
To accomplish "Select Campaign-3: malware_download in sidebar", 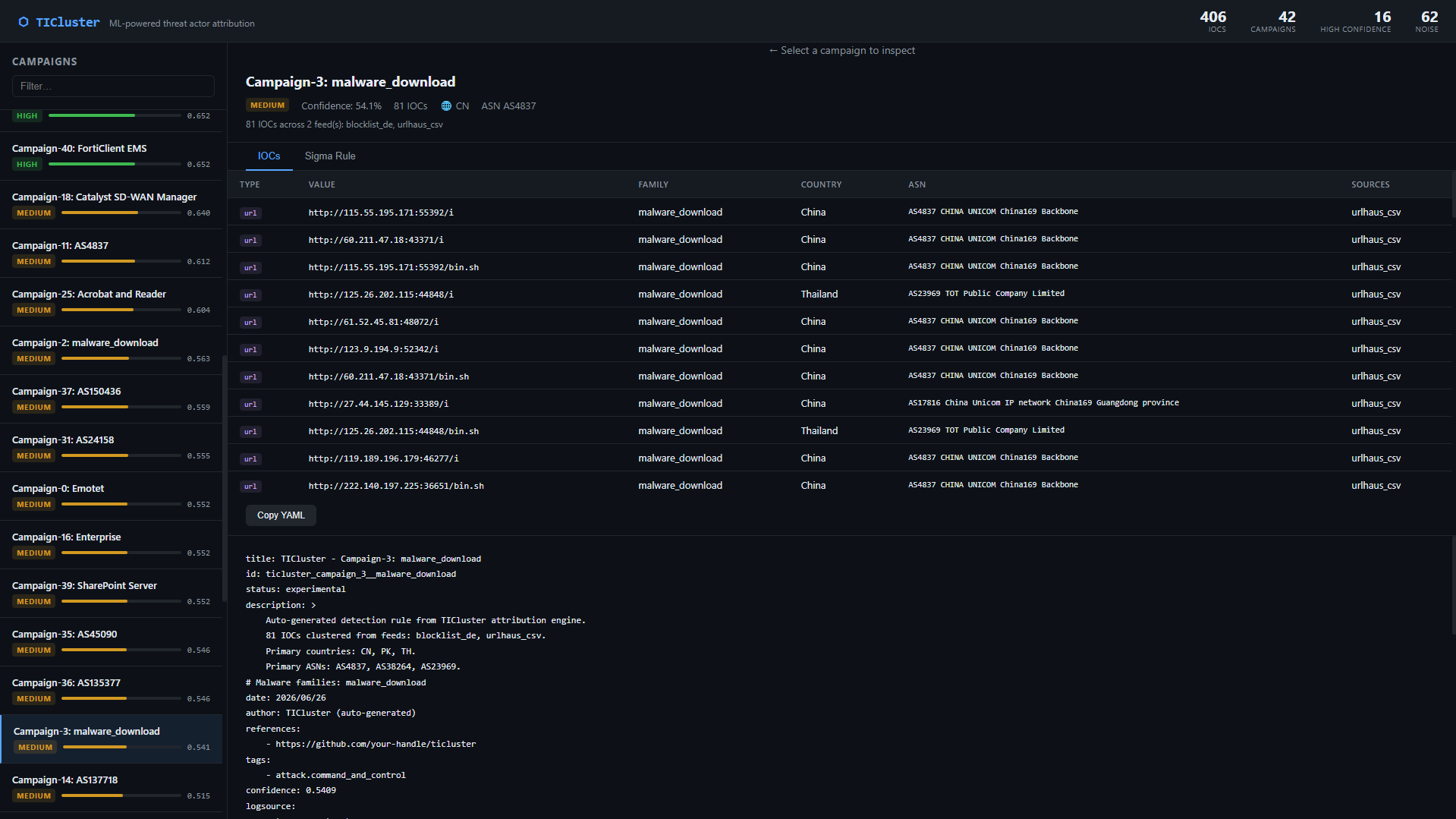I will (112, 739).
